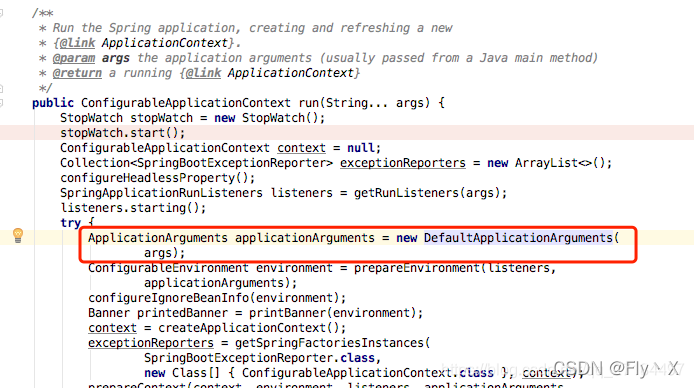Click the getSpringFactoriesInstances method name

(329, 343)
